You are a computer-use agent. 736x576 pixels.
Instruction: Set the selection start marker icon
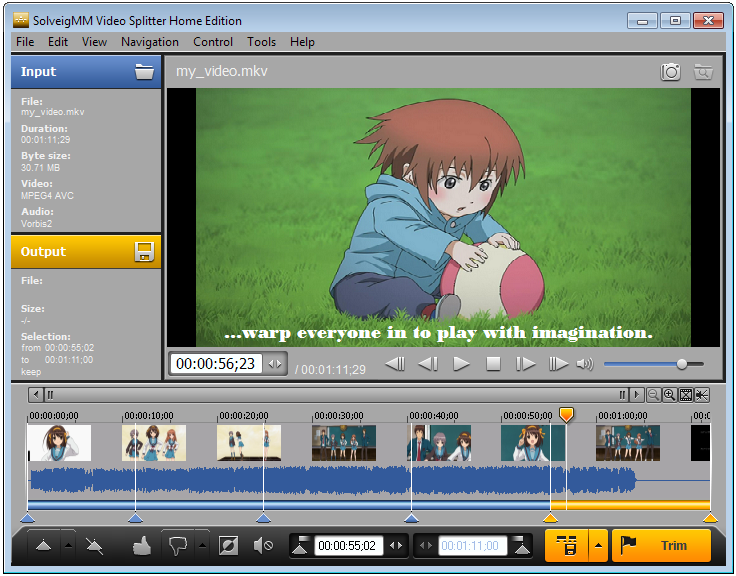click(x=300, y=545)
